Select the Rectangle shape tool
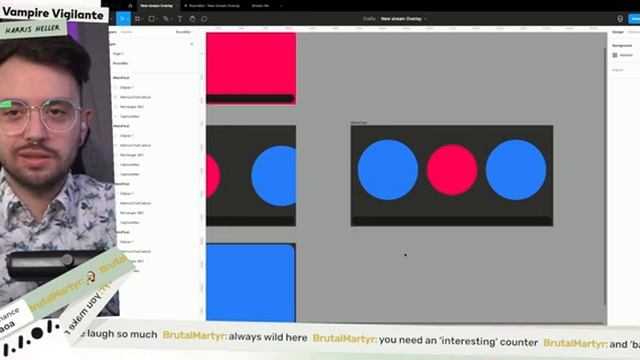The width and height of the screenshot is (640, 360). [152, 19]
